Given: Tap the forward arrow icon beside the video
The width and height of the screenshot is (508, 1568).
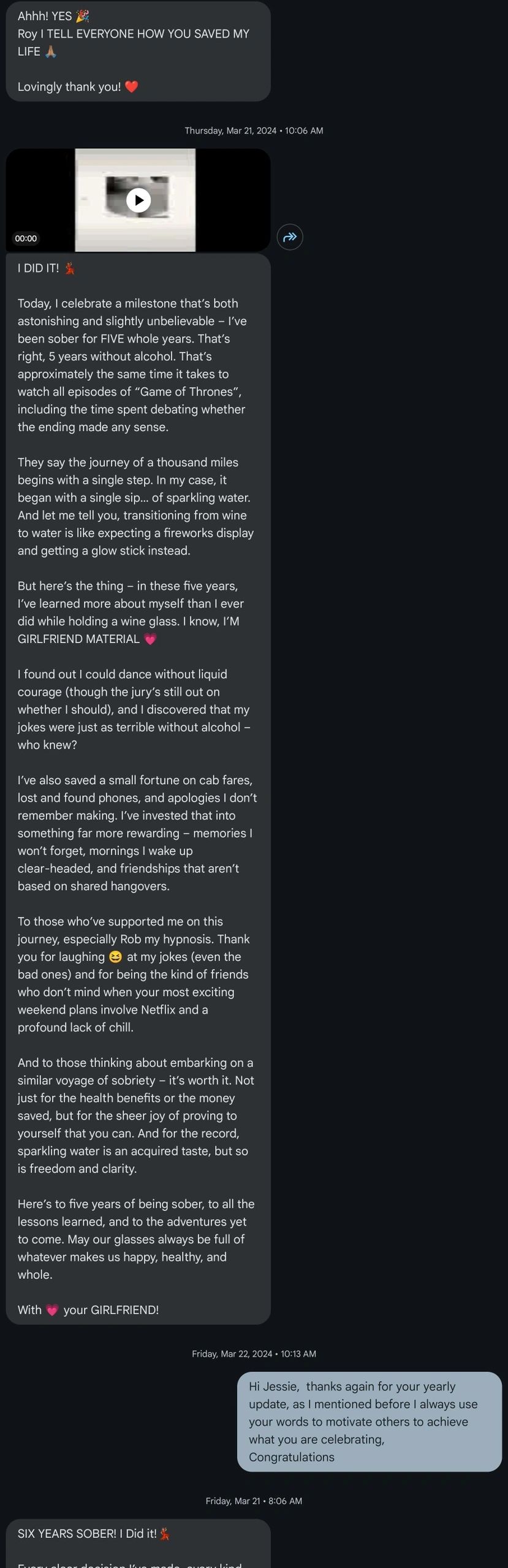Looking at the screenshot, I should (290, 237).
